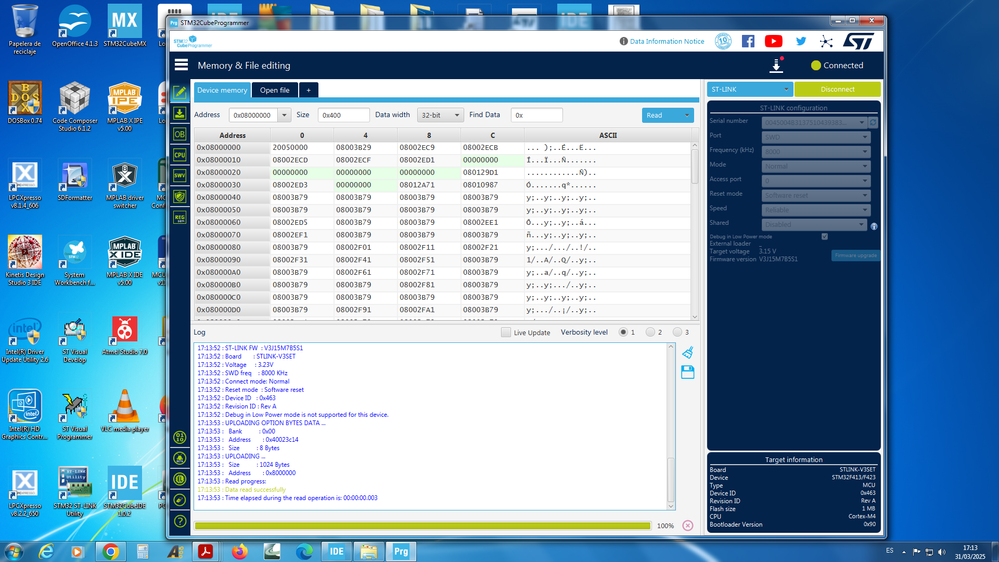Click the Address column header
Viewport: 999px width, 562px height.
(233, 135)
